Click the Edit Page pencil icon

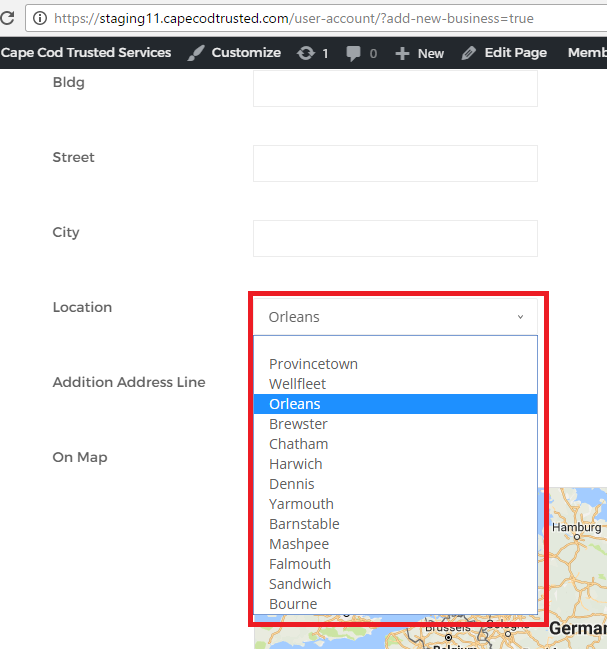[x=469, y=53]
